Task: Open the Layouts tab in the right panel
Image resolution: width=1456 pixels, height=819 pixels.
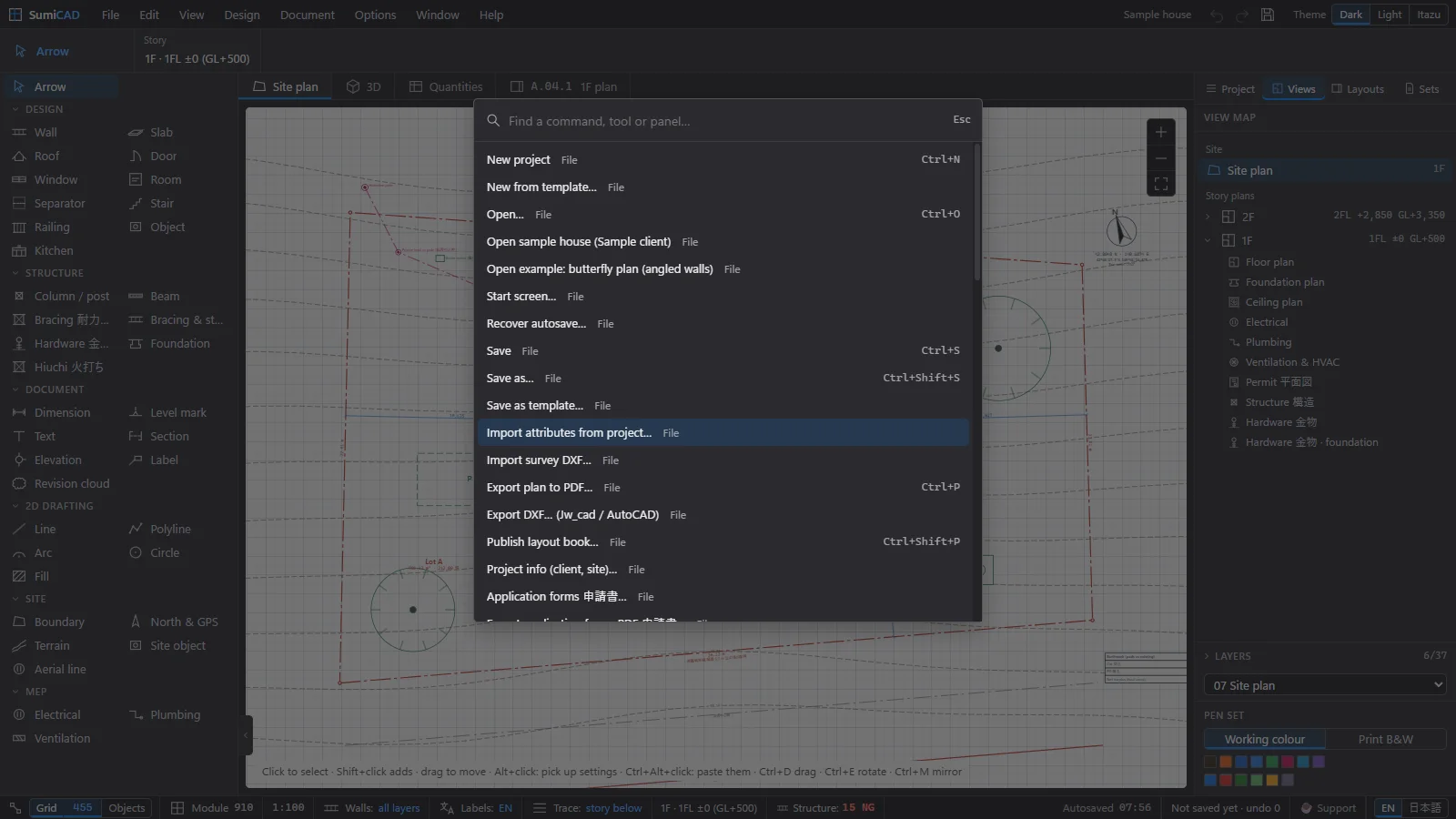Action: (1358, 89)
